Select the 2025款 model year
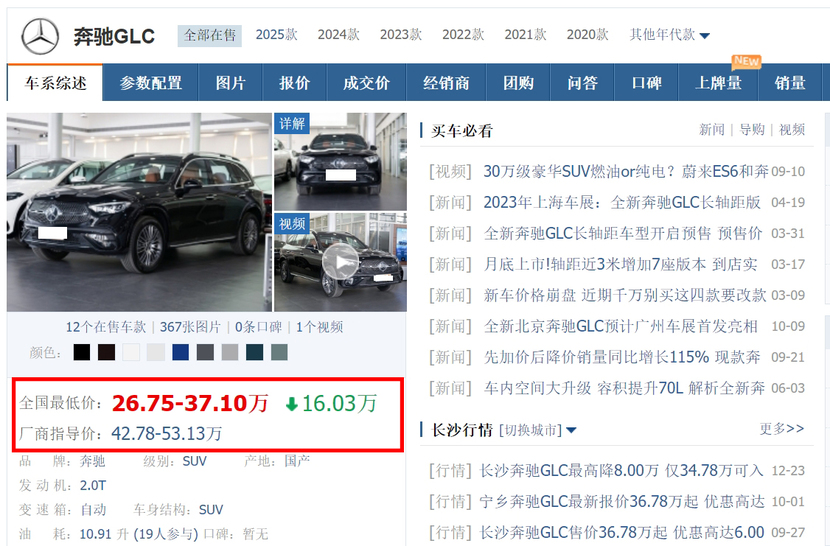The image size is (830, 546). pyautogui.click(x=276, y=35)
